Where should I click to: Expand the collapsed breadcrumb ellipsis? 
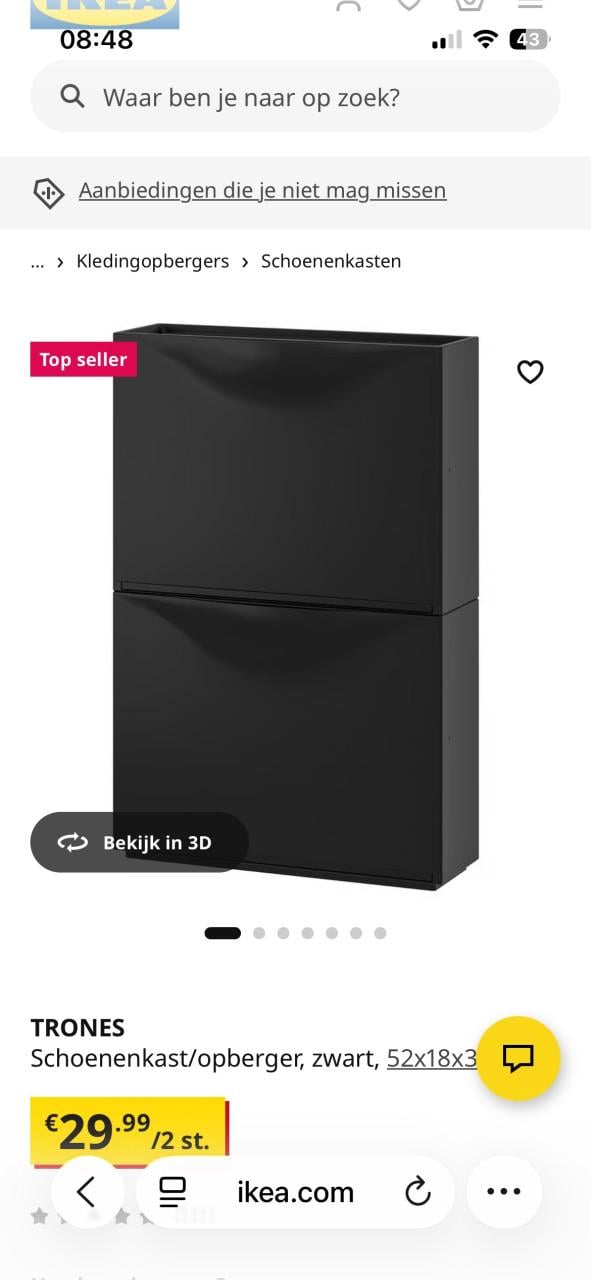tap(38, 262)
